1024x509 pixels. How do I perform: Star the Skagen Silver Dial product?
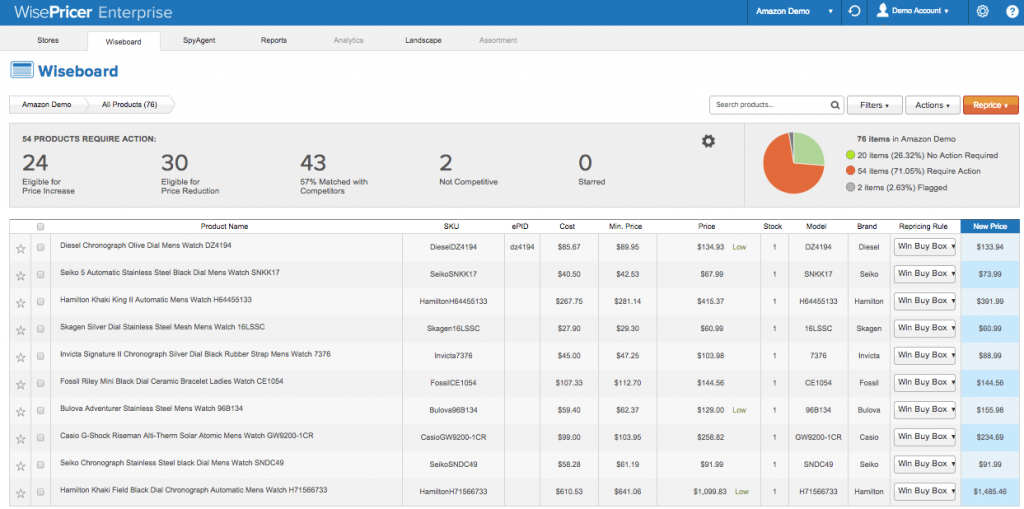[20, 330]
